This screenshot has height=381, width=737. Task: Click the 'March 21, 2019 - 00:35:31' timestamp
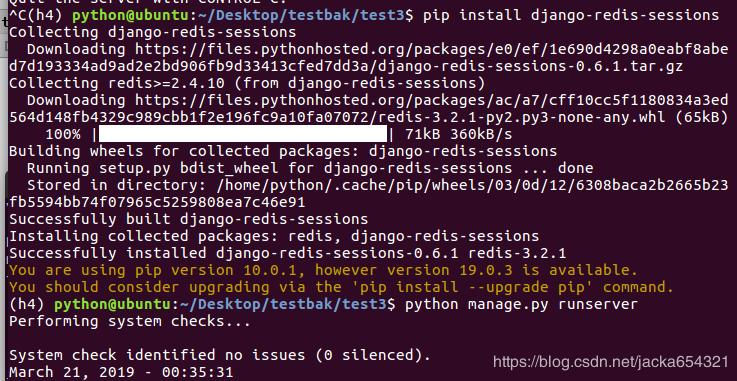121,373
